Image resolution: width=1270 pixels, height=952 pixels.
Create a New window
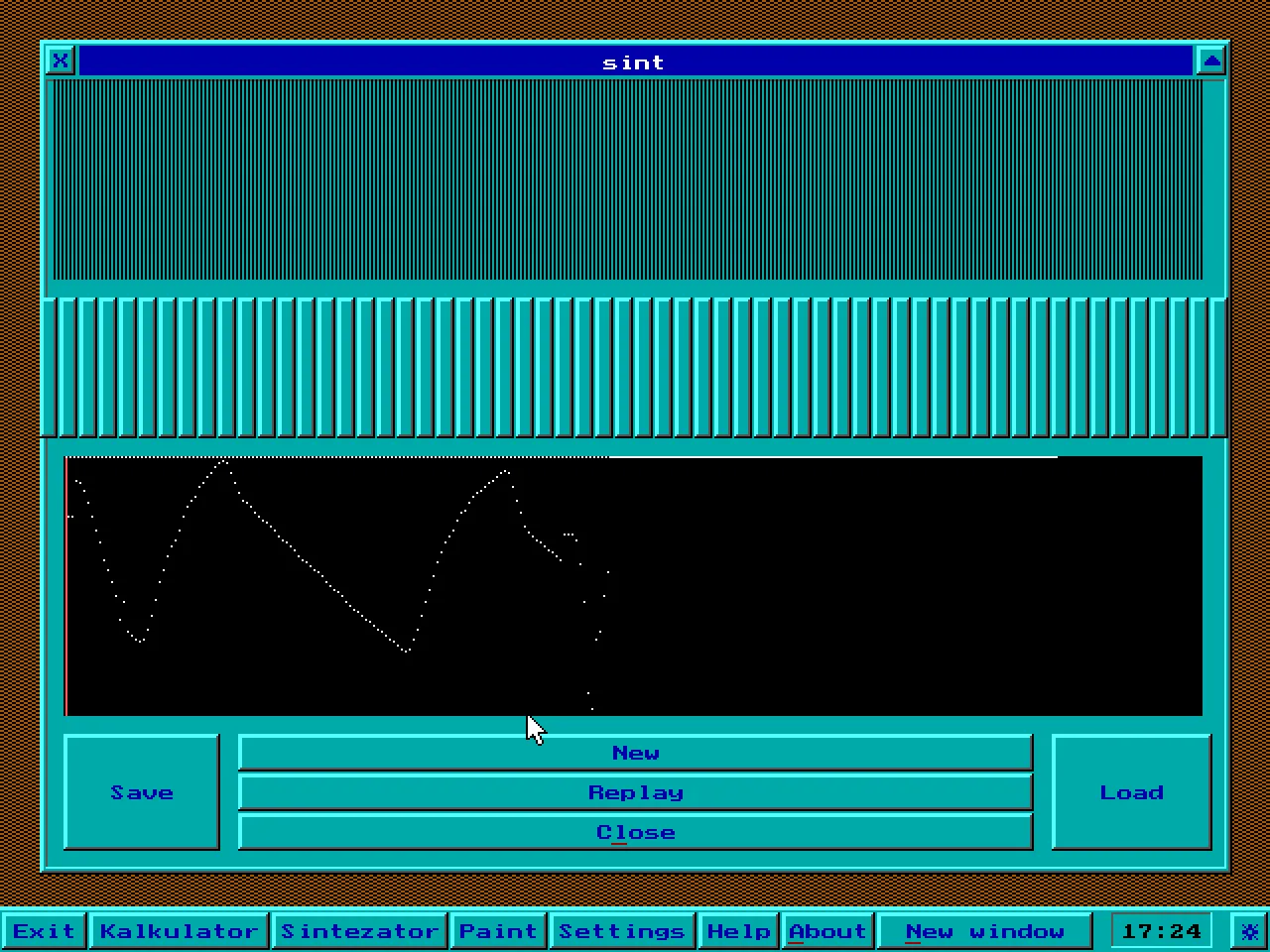tap(984, 931)
